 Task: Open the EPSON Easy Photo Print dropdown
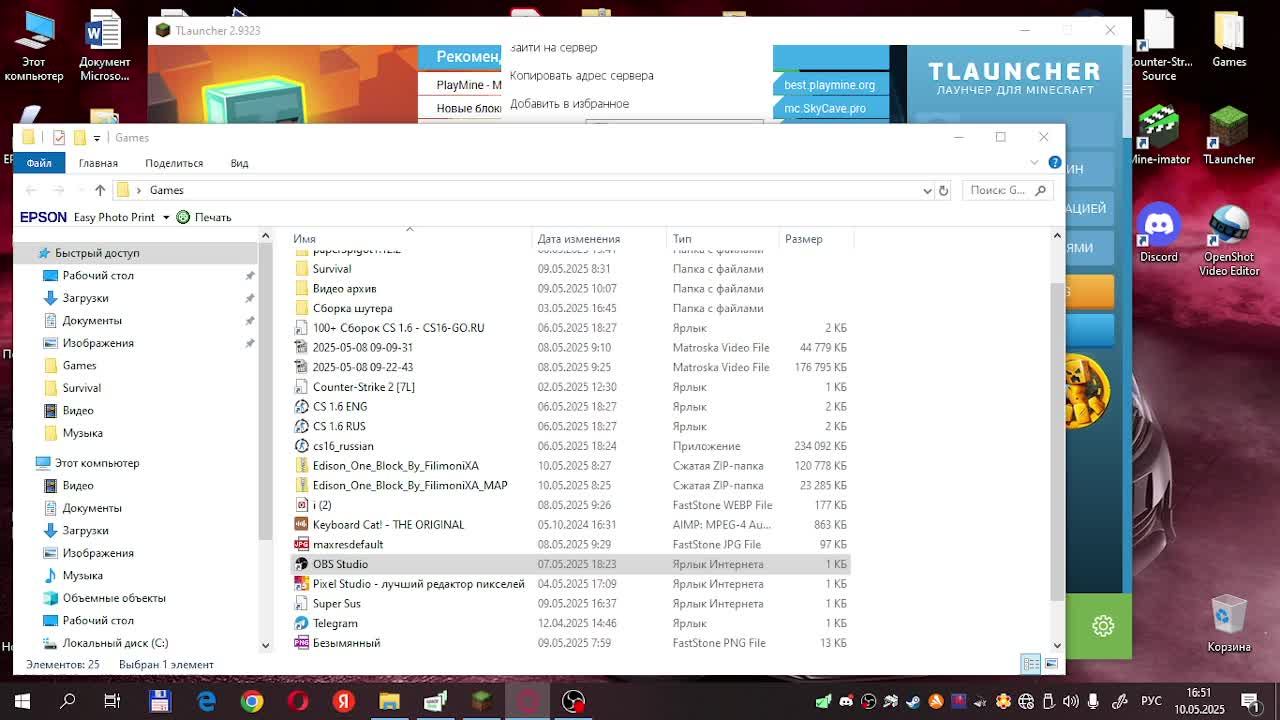166,218
